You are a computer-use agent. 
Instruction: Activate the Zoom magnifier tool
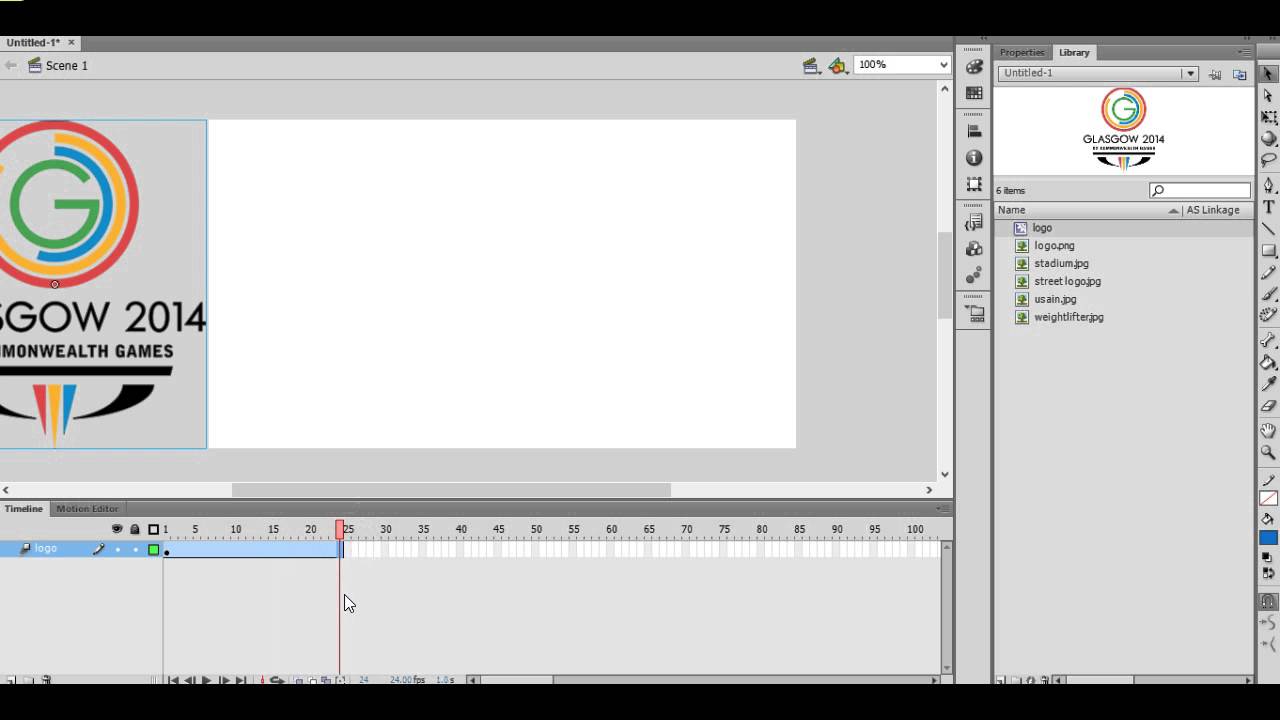click(x=1268, y=452)
